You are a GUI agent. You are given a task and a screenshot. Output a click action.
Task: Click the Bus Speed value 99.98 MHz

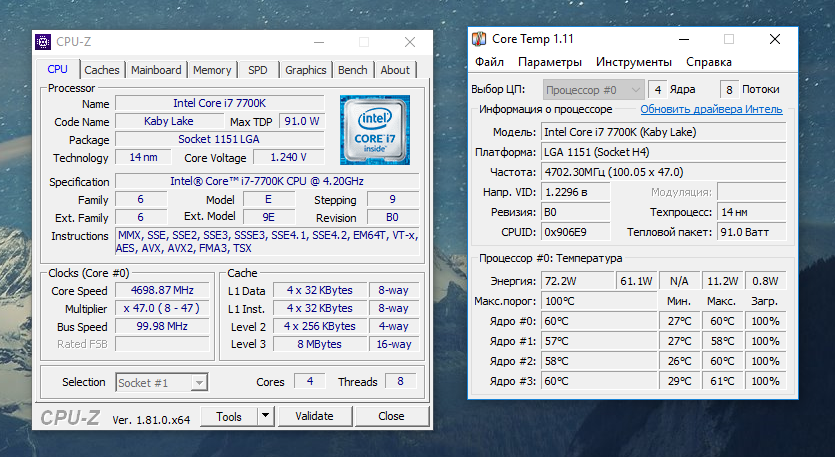click(x=162, y=326)
